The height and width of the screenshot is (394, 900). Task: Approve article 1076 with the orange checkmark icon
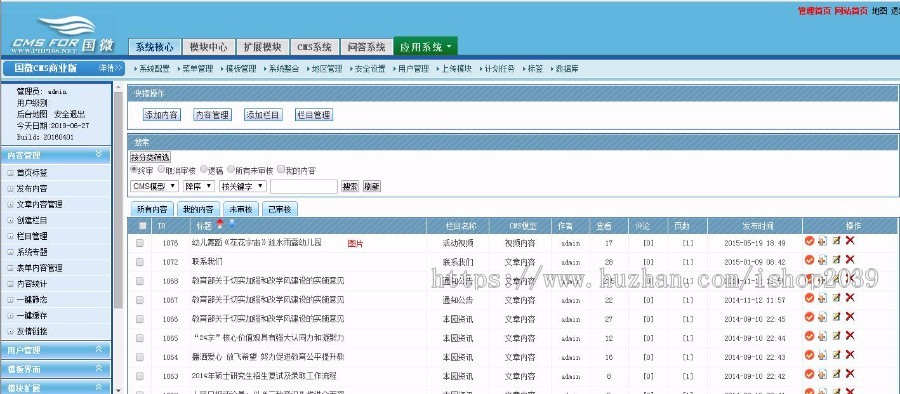[809, 241]
